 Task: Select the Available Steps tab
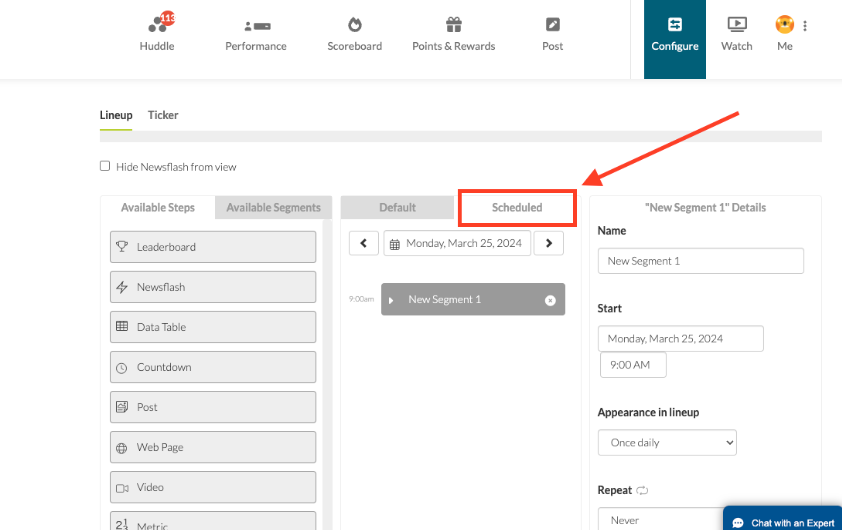pyautogui.click(x=158, y=207)
